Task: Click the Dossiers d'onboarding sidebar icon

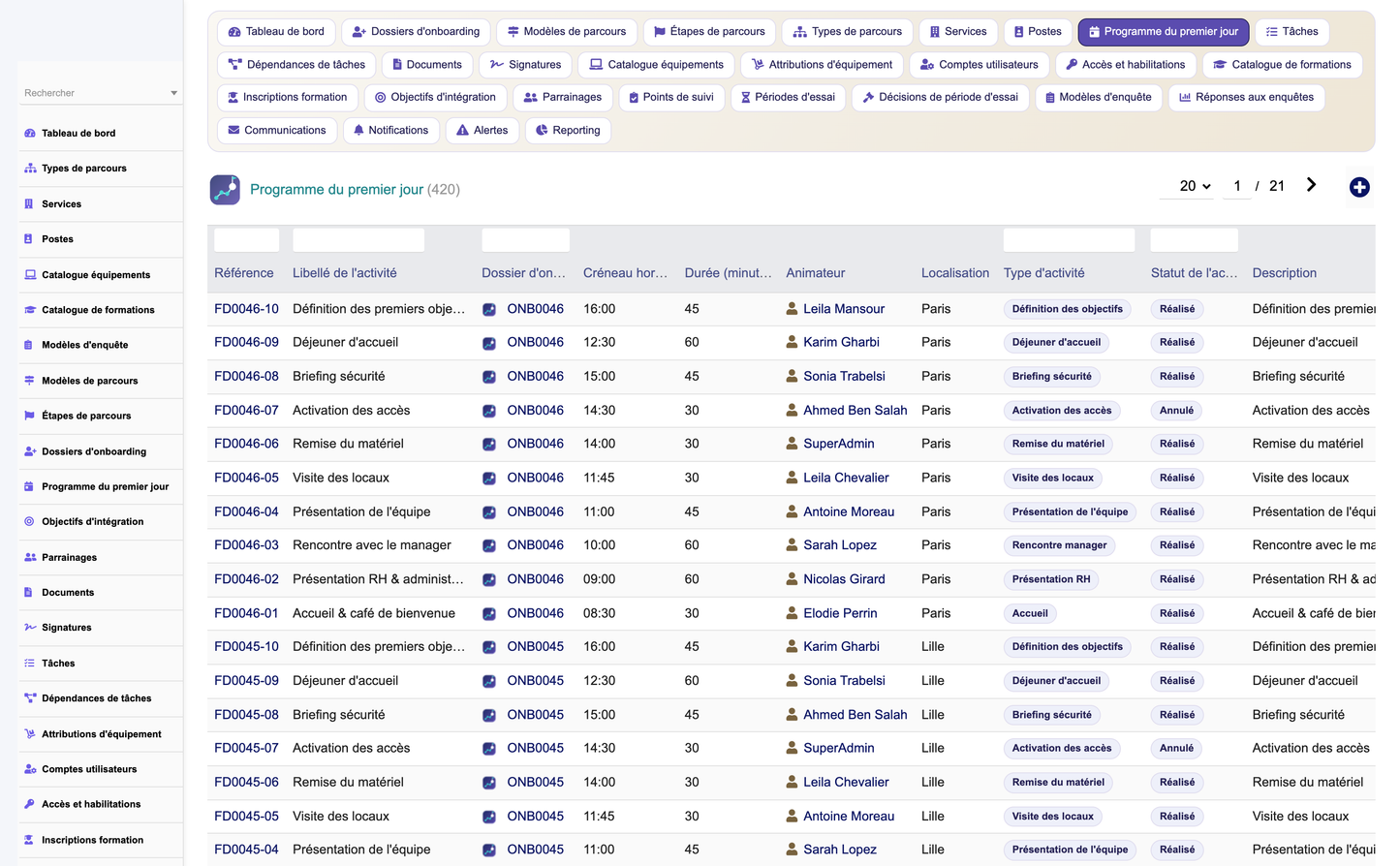Action: pos(30,451)
